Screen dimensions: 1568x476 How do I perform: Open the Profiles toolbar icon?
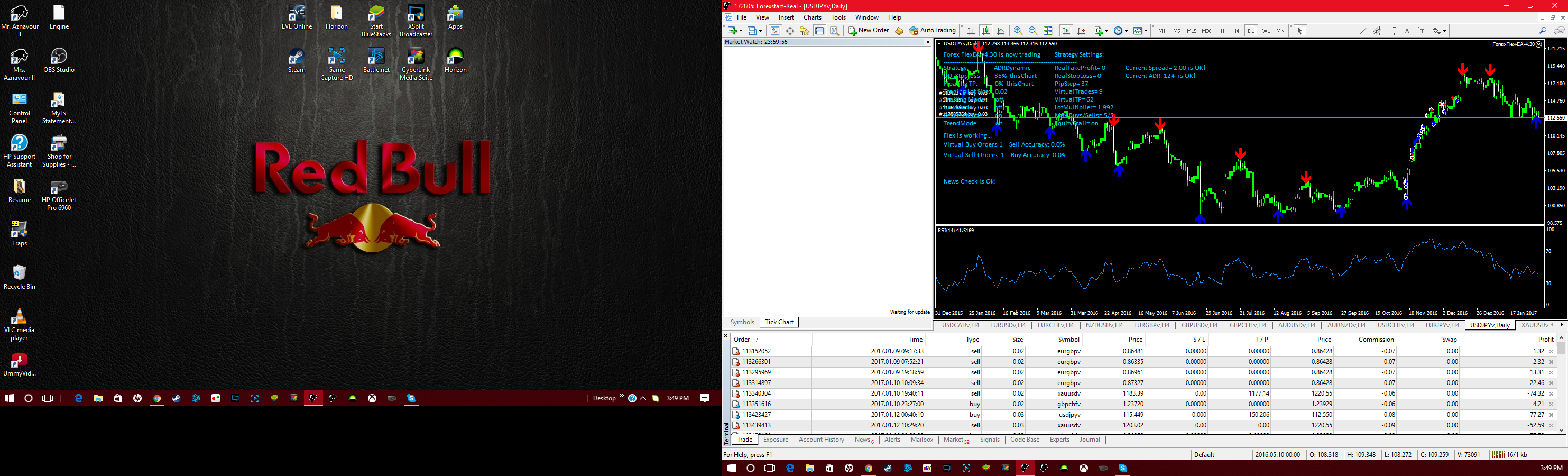click(x=752, y=31)
